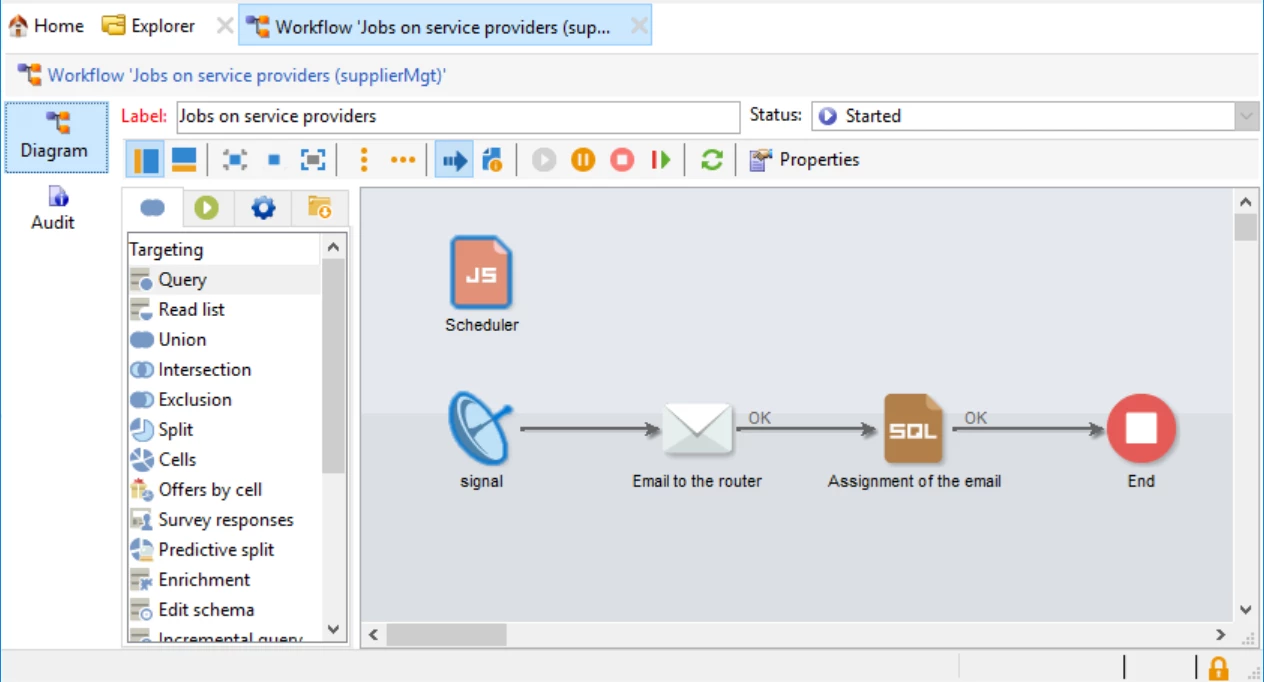Switch to the Diagram view

pyautogui.click(x=56, y=137)
